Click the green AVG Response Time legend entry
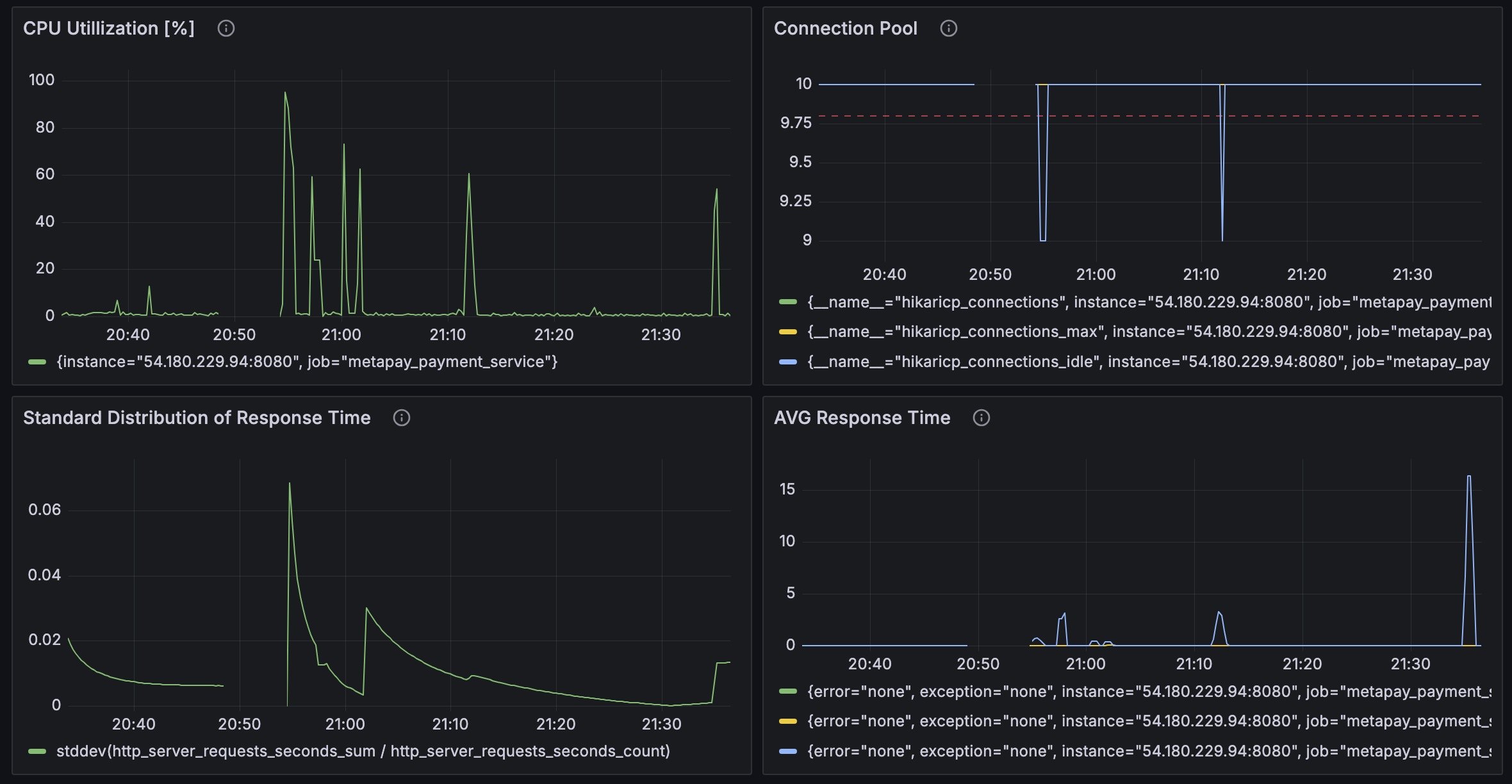This screenshot has width=1512, height=784. coord(1147,692)
